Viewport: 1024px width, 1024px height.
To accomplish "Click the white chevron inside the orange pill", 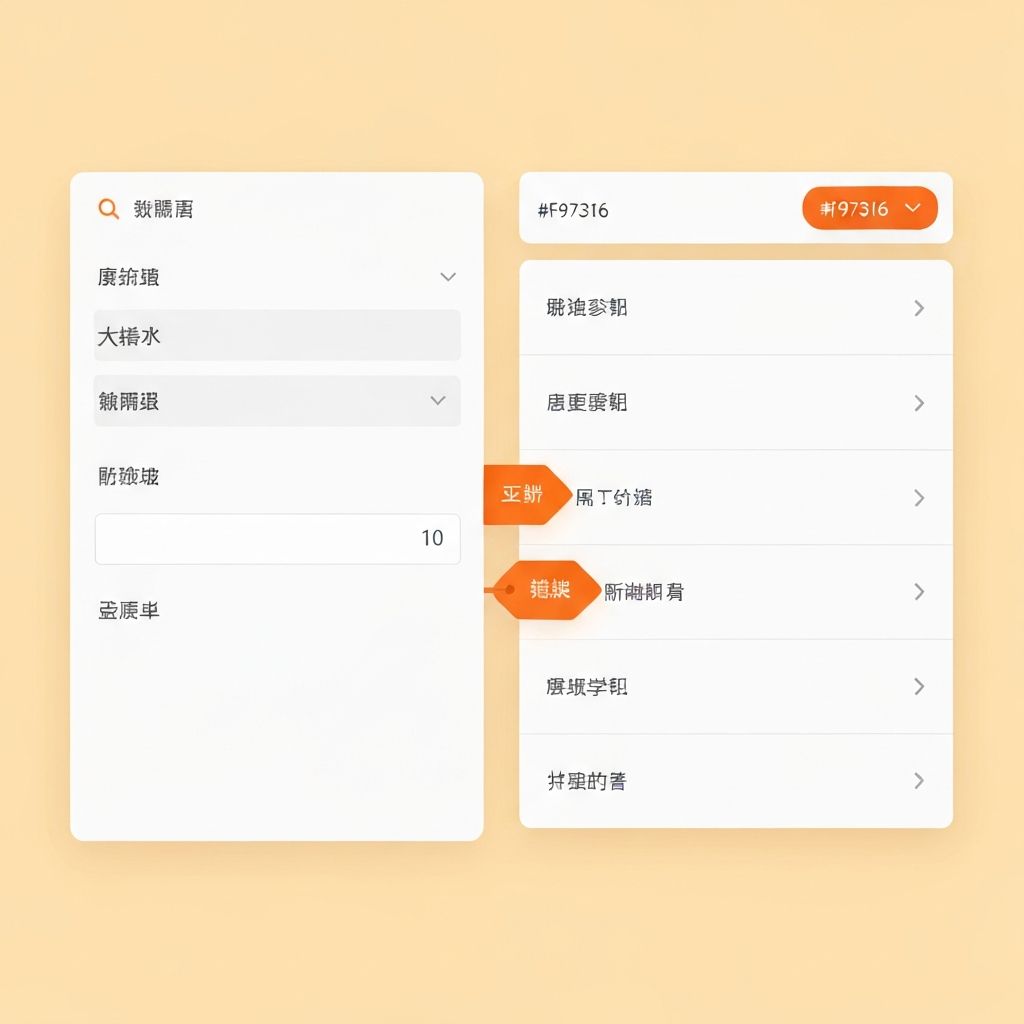I will coord(911,208).
